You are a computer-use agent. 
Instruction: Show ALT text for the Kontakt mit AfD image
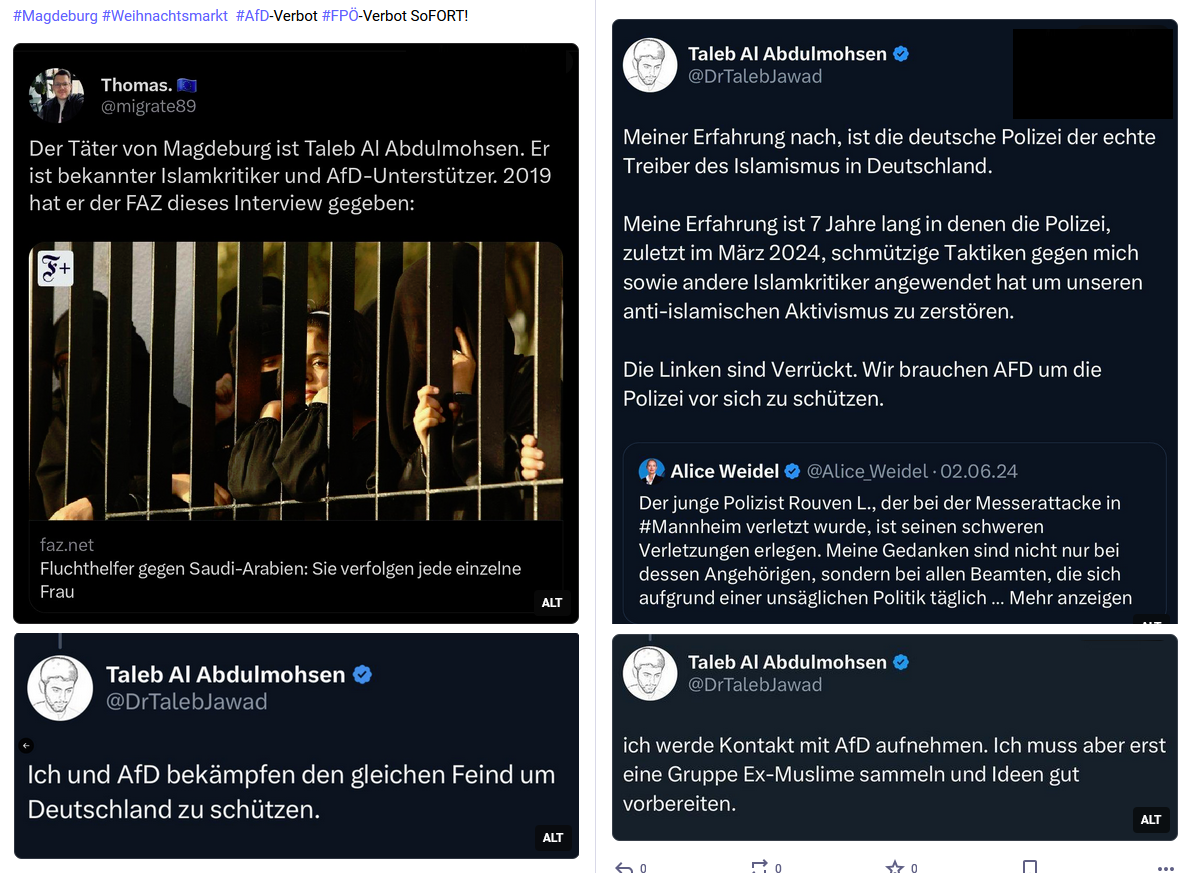[1151, 820]
